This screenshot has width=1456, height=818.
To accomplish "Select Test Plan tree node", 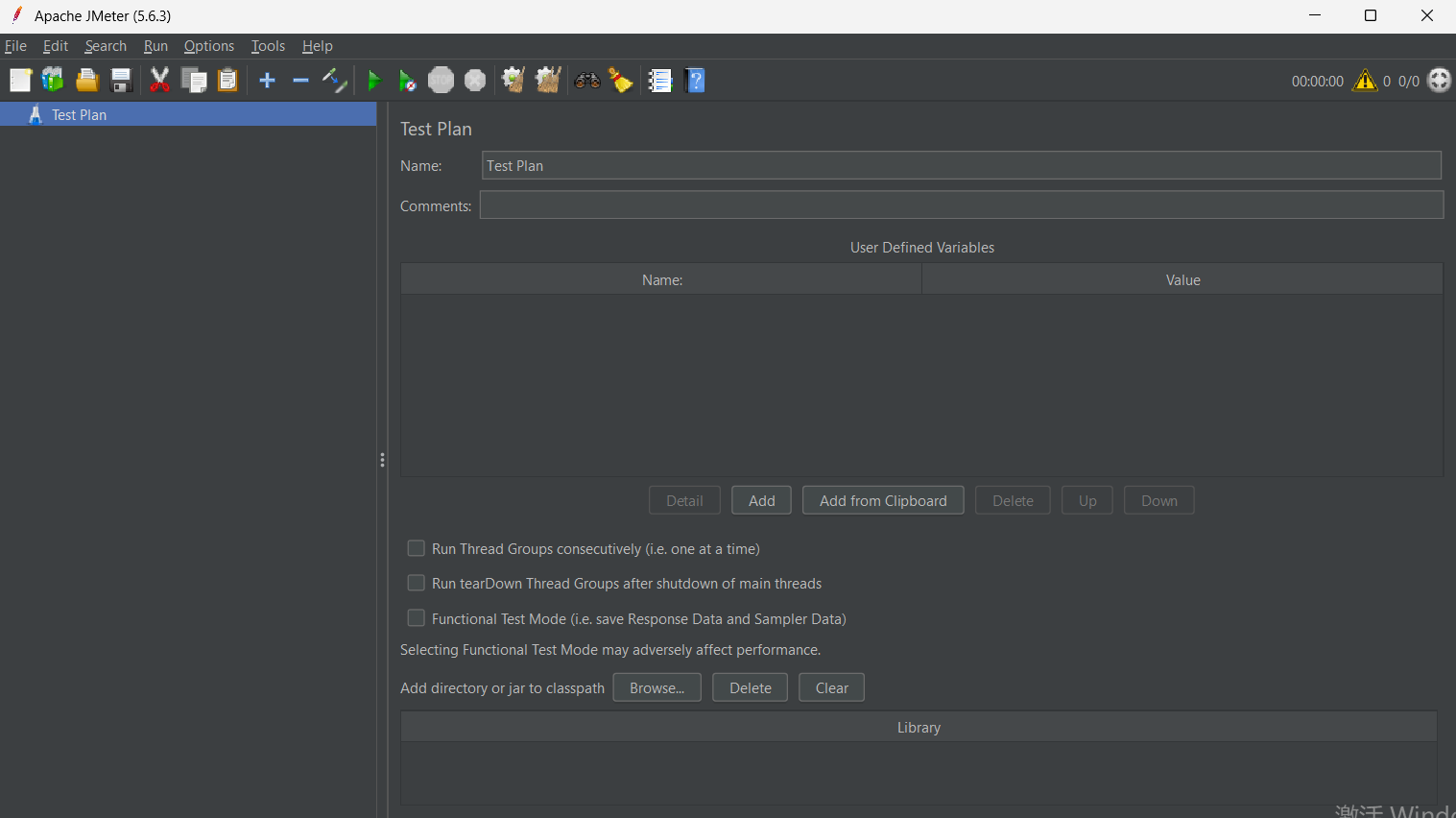I will click(x=188, y=114).
